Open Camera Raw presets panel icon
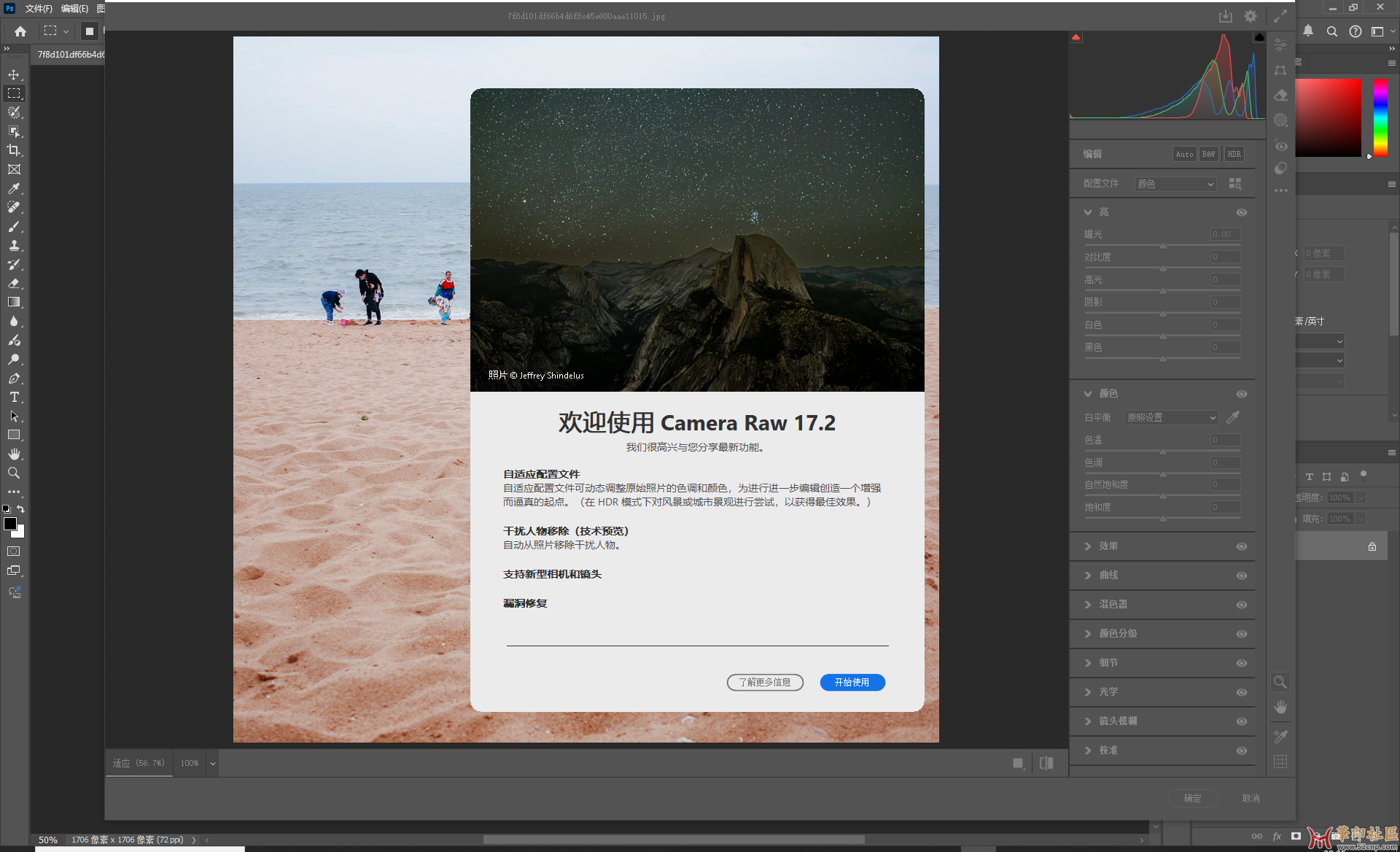The image size is (1400, 852). click(x=1280, y=169)
